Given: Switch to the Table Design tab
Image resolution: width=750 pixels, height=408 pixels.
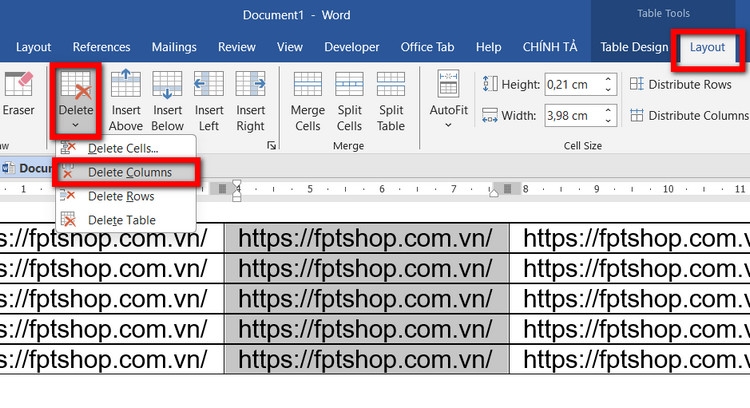Looking at the screenshot, I should point(634,47).
